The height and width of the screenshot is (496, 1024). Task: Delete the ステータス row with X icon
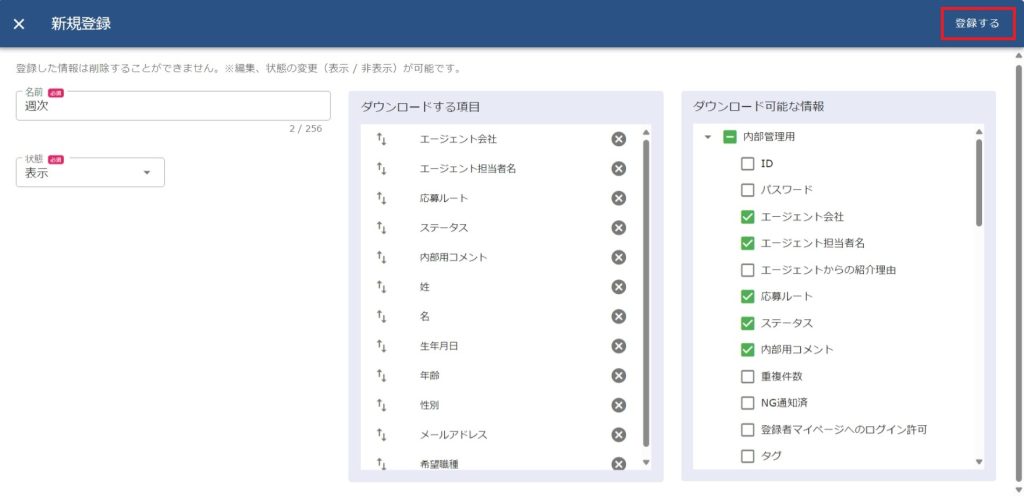tap(618, 228)
